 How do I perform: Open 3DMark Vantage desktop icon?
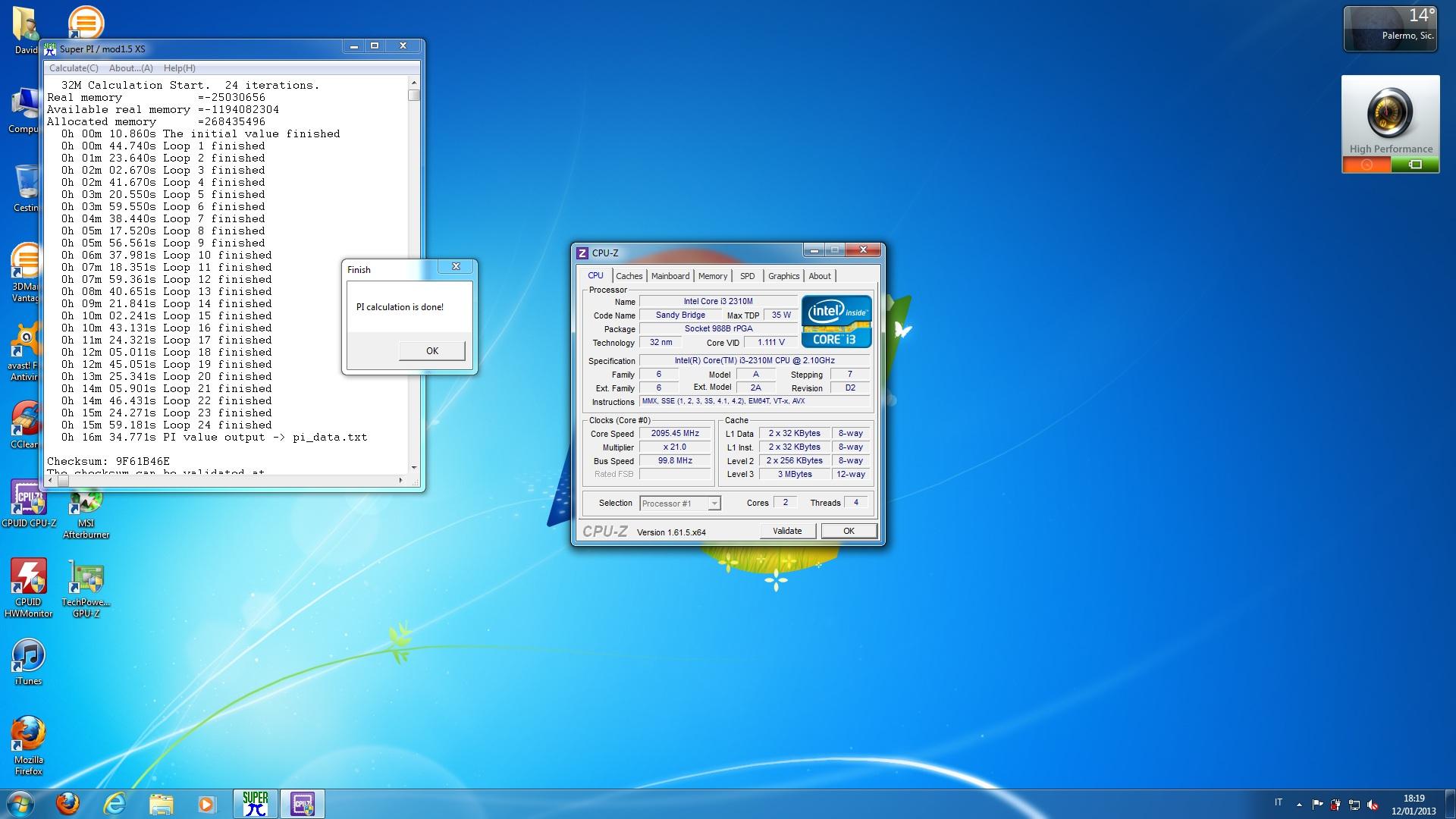pos(25,273)
